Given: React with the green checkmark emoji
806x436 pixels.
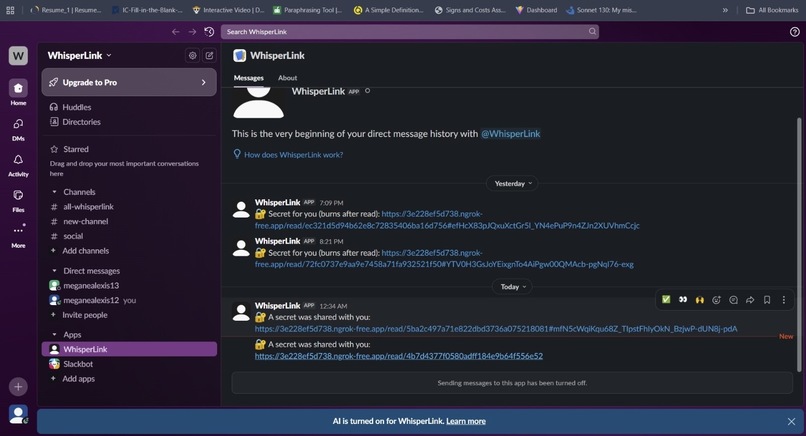Looking at the screenshot, I should click(x=666, y=299).
